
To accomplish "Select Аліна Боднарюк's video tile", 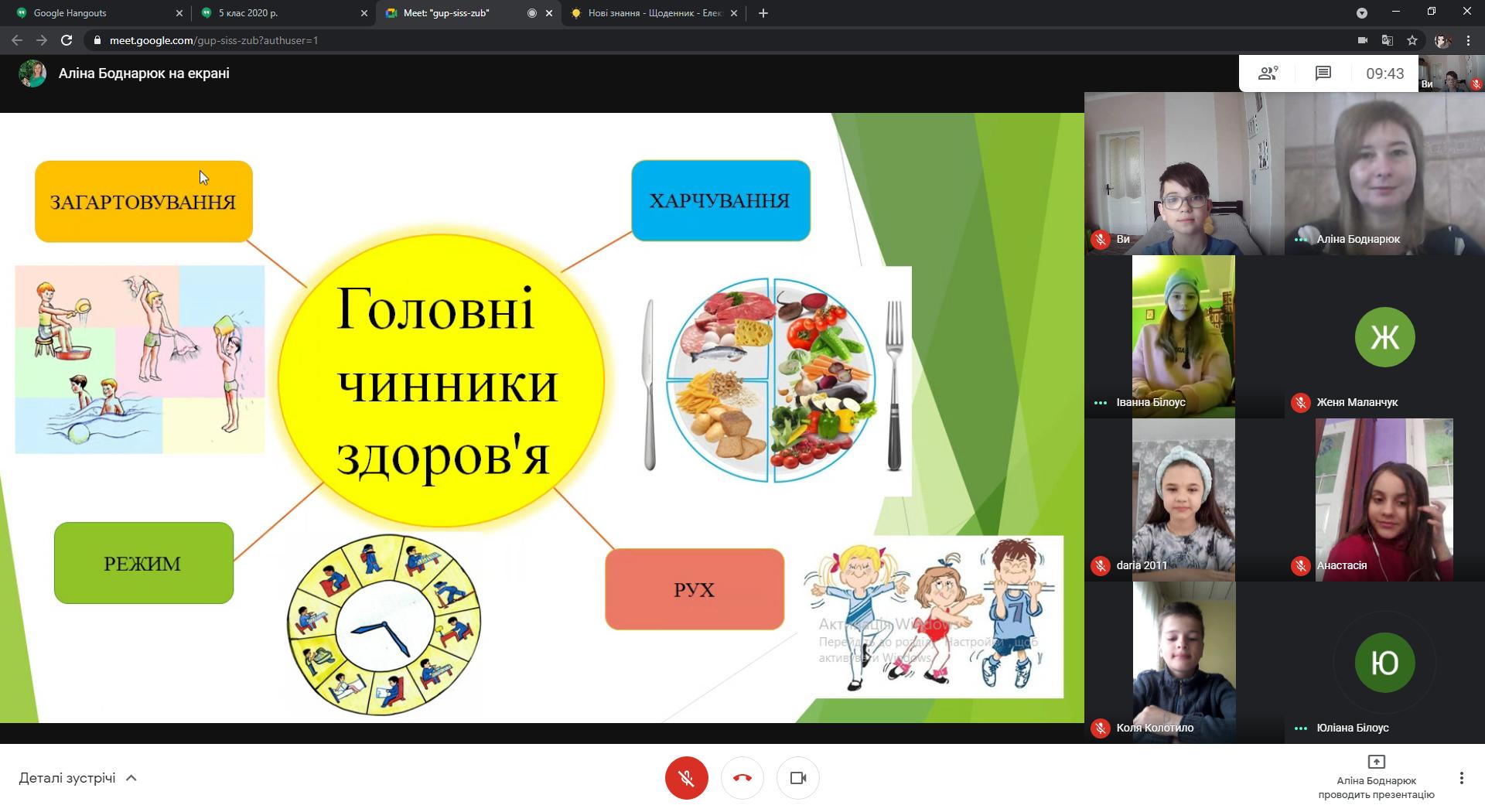I will click(x=1384, y=174).
